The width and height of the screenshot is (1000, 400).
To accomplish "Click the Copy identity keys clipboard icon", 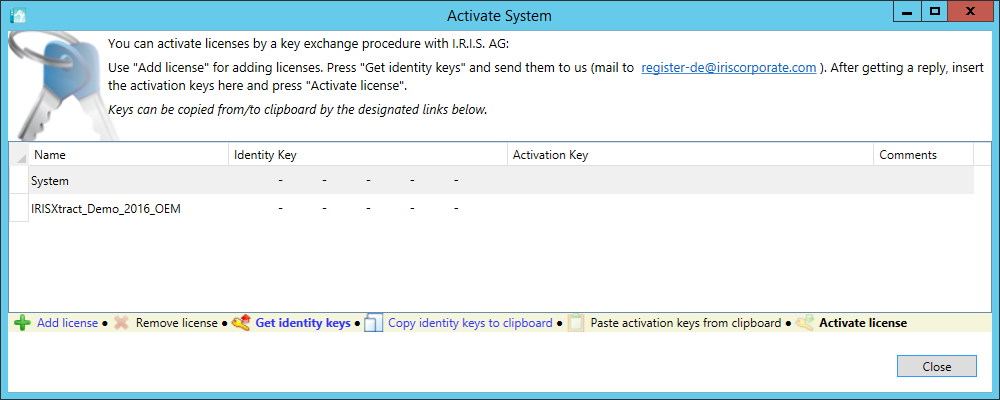I will pyautogui.click(x=373, y=323).
